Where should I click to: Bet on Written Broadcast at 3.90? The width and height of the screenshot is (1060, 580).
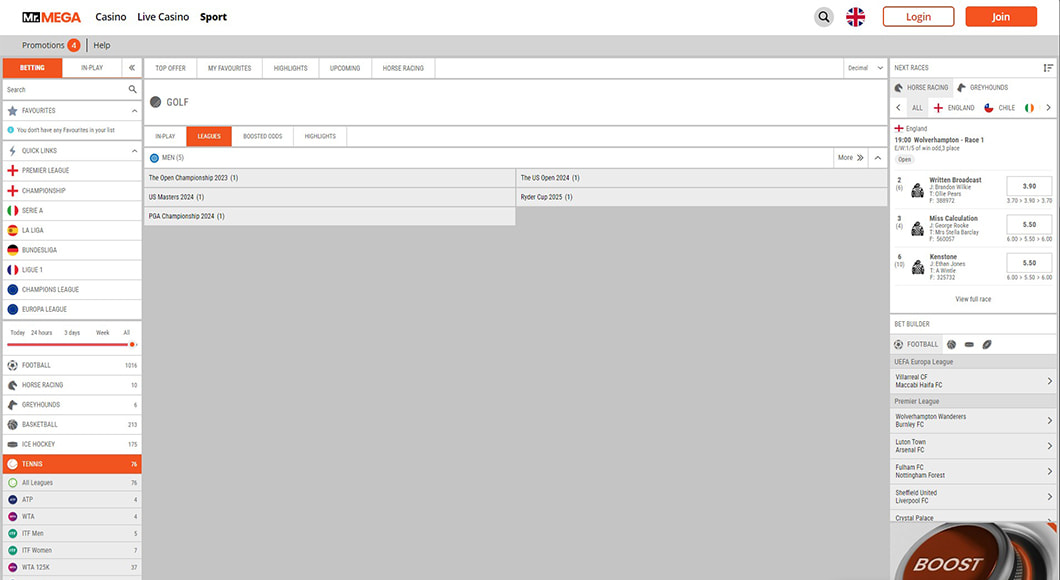(1029, 186)
